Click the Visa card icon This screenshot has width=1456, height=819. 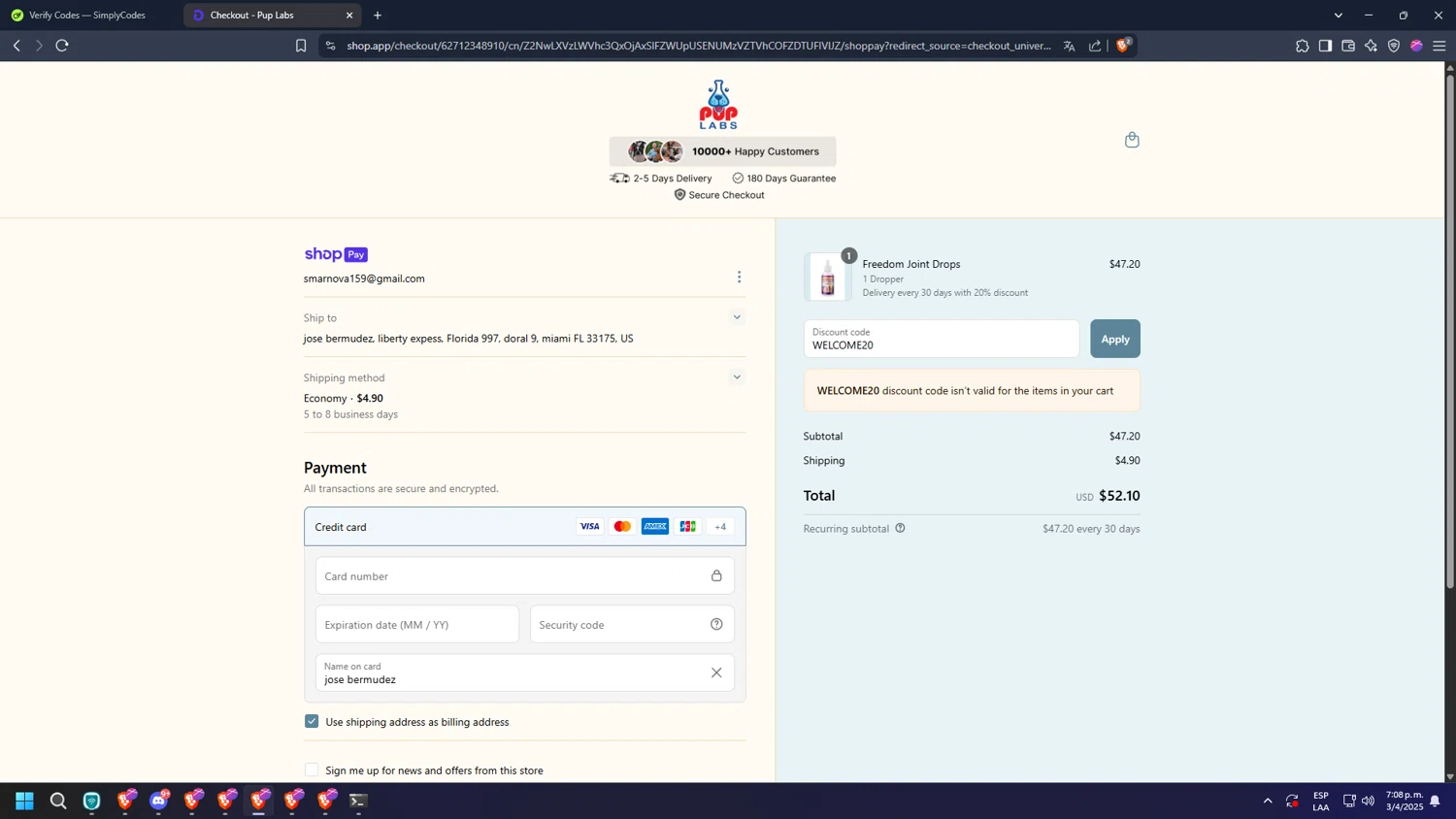[x=589, y=527]
